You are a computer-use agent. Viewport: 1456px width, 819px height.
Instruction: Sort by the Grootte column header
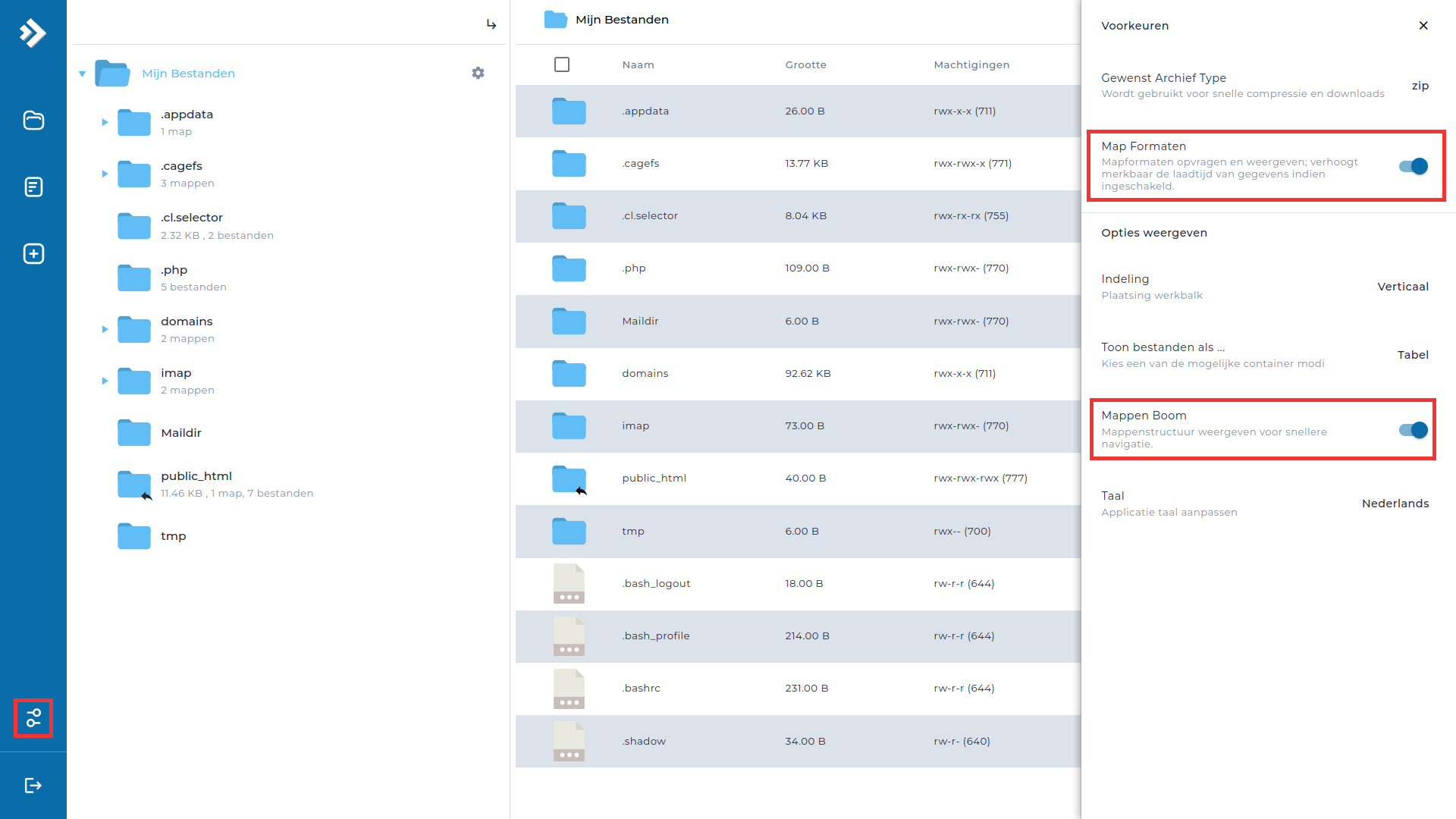[805, 64]
